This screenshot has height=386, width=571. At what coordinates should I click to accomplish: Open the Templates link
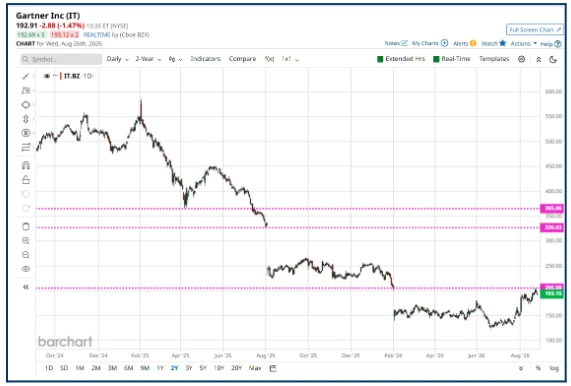point(494,59)
